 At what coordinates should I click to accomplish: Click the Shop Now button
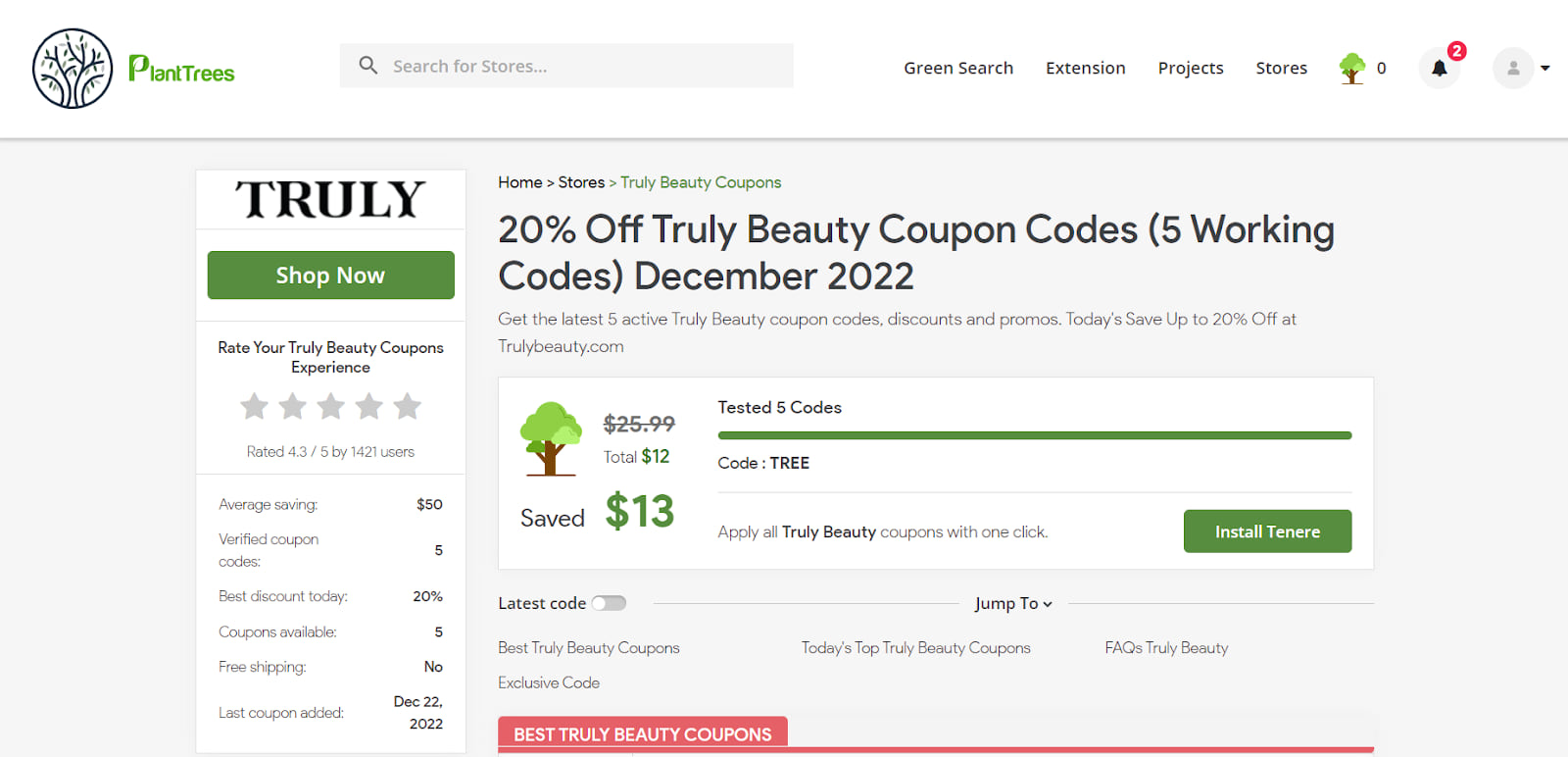[x=330, y=276]
